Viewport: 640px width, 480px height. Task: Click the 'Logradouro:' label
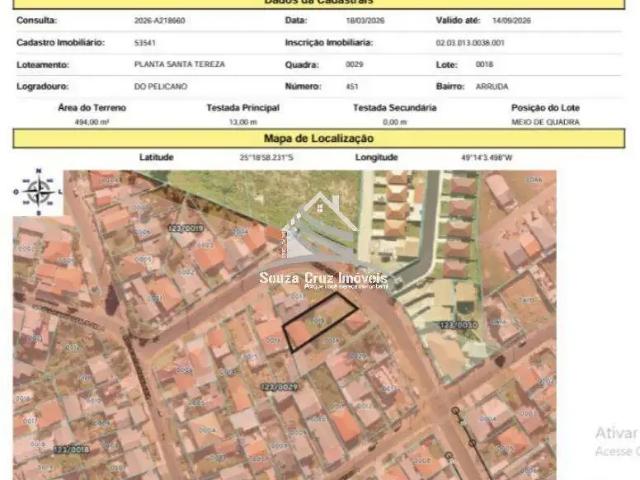click(42, 87)
